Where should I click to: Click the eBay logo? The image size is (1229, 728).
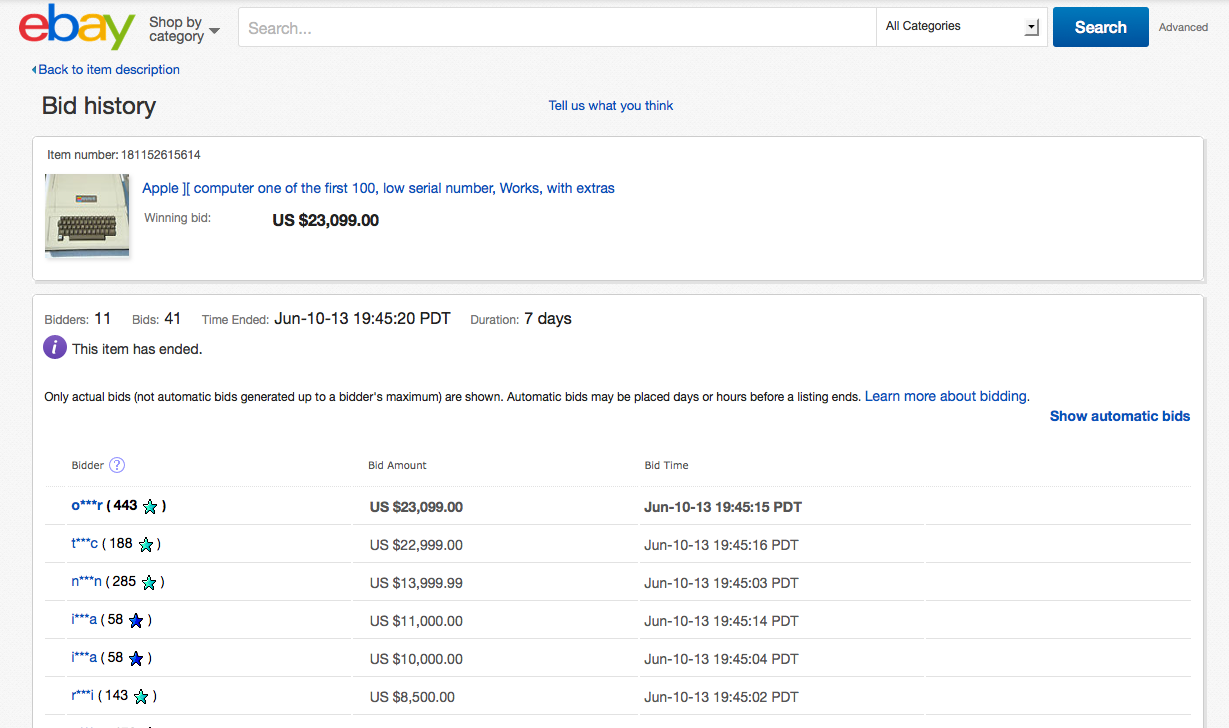pos(76,27)
